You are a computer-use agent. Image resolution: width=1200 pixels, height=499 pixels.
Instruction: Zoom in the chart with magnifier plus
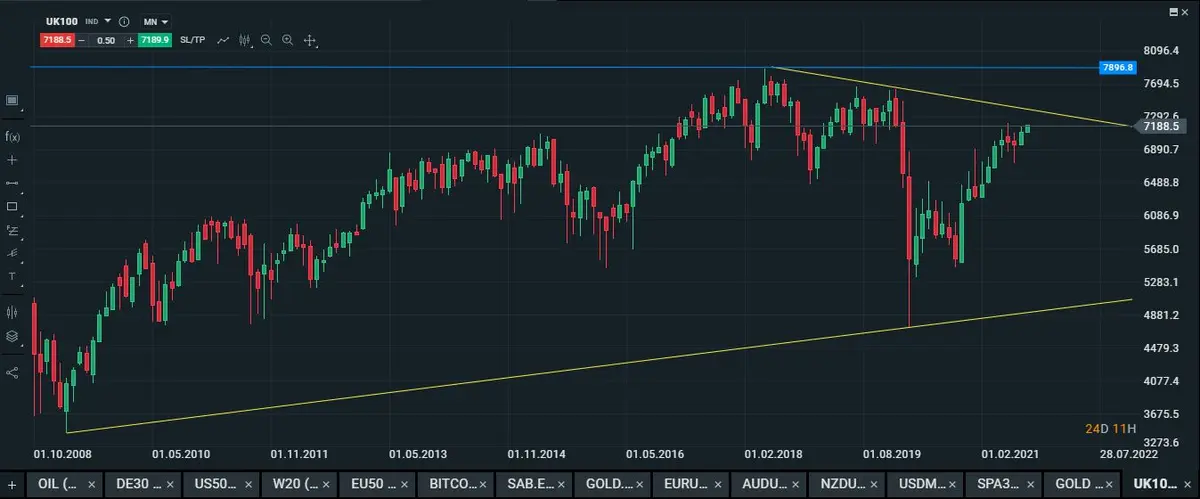(288, 40)
